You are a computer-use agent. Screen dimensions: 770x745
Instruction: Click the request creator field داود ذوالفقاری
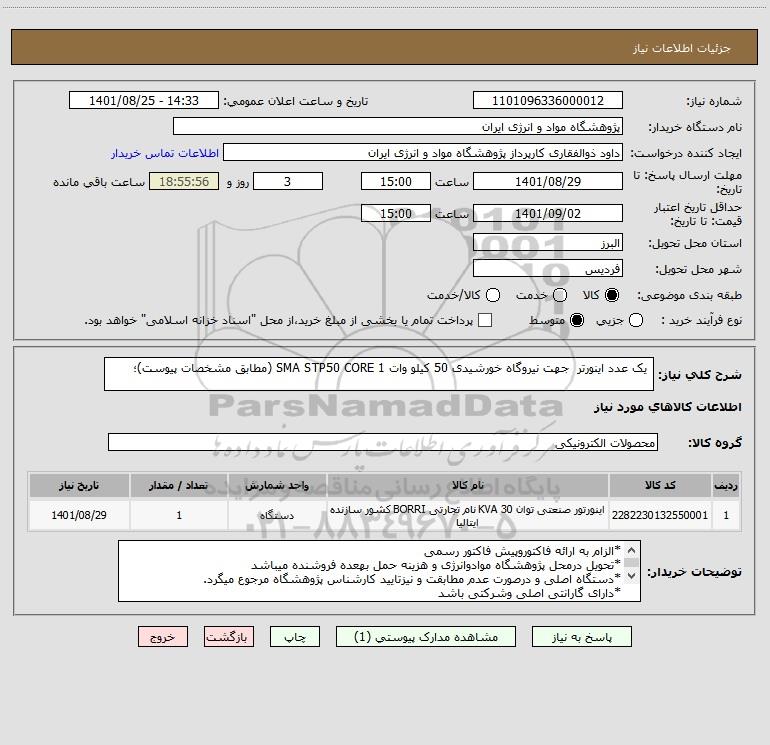[x=423, y=152]
